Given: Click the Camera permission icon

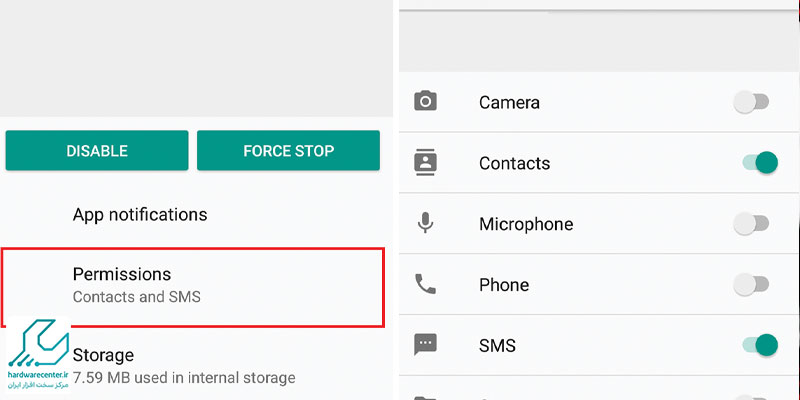Looking at the screenshot, I should (425, 102).
